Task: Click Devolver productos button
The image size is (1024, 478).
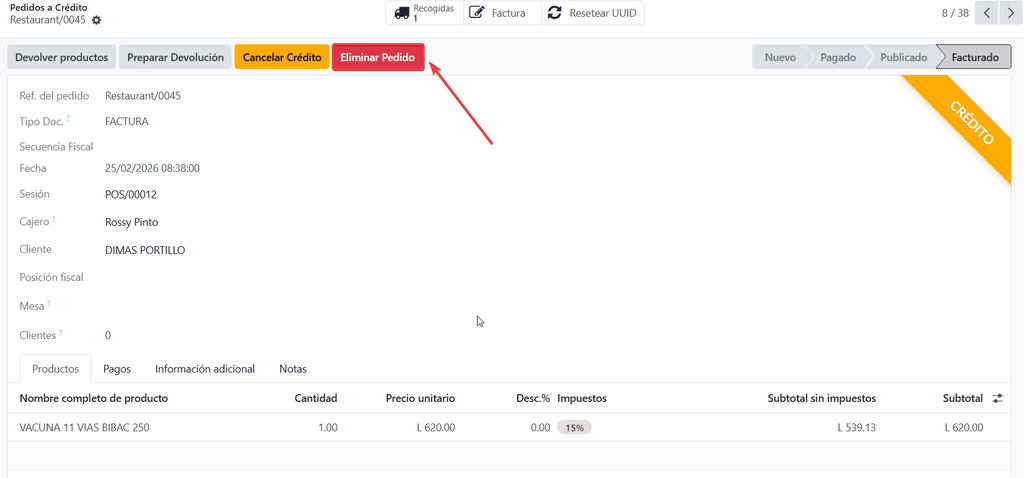Action: tap(61, 57)
